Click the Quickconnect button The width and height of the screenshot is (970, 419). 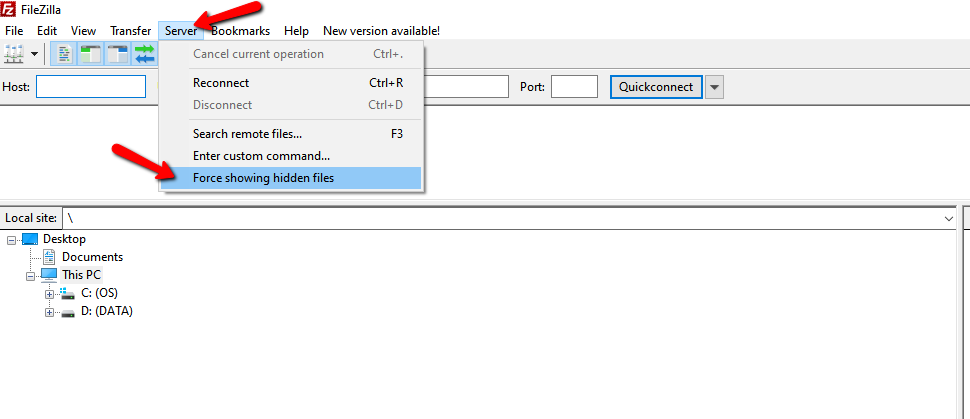[x=656, y=87]
